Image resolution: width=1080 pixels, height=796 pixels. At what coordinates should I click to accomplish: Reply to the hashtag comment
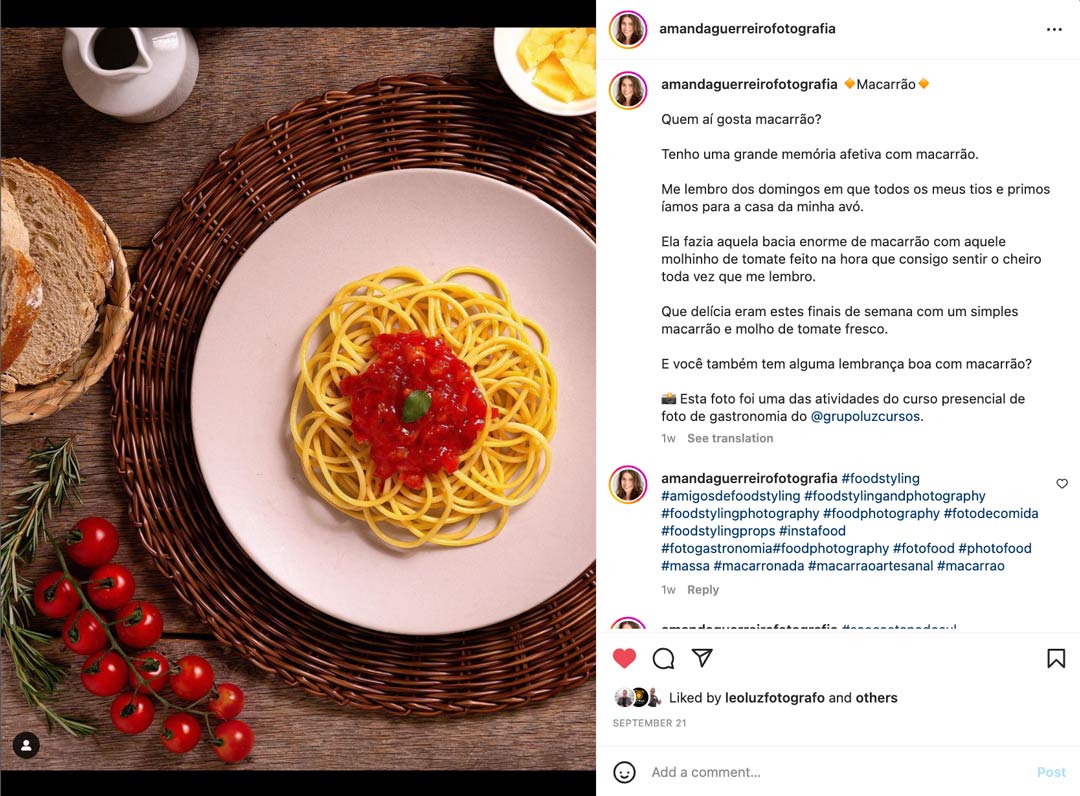click(703, 589)
